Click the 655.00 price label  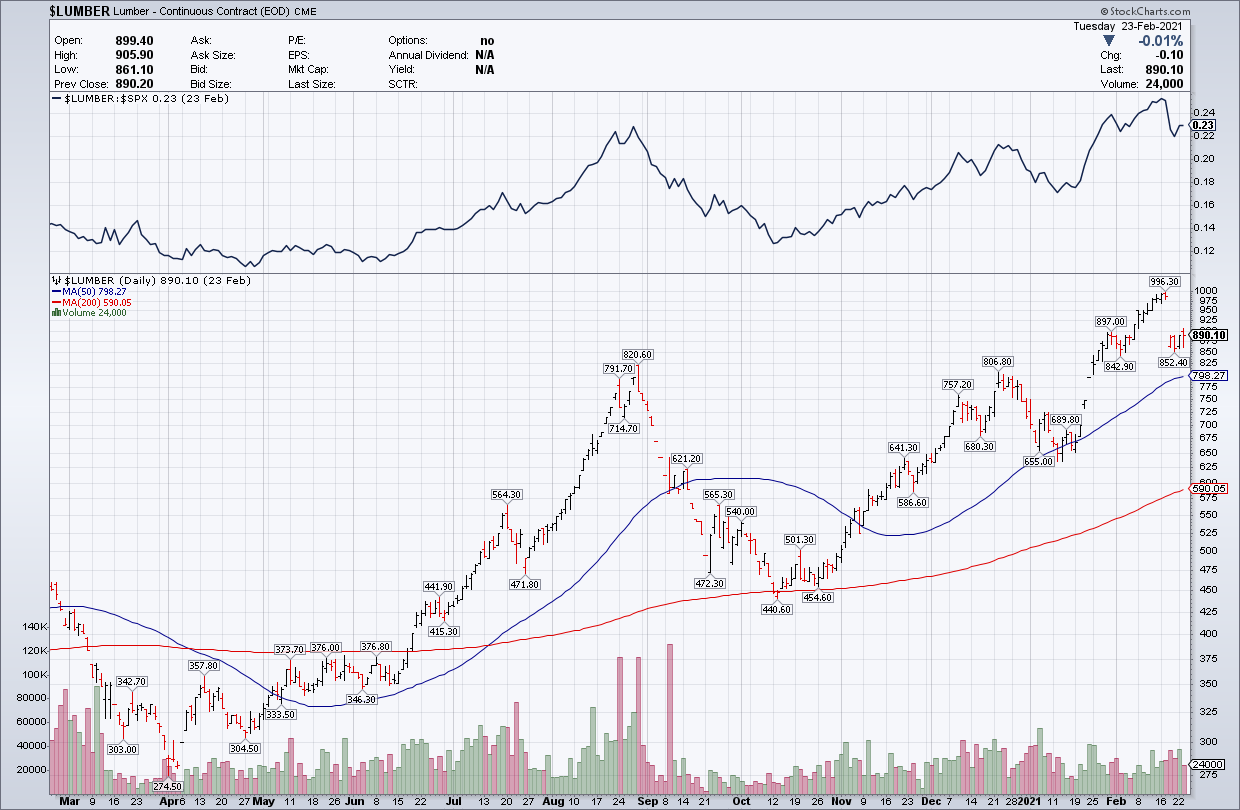[x=1039, y=461]
